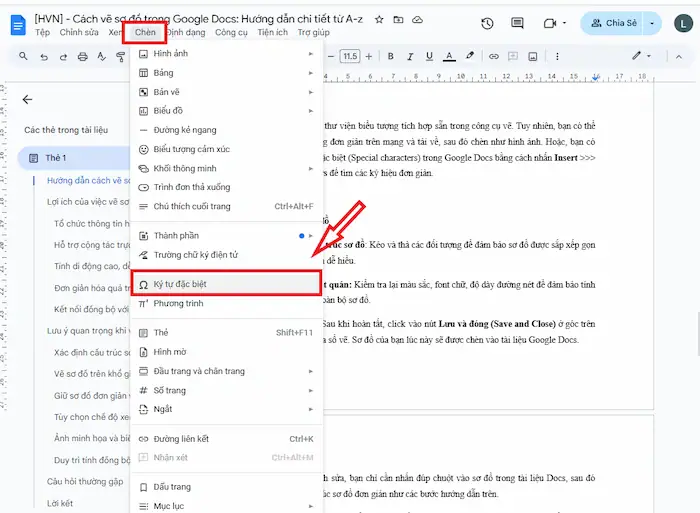Image resolution: width=700 pixels, height=513 pixels.
Task: Select Thẻ 1 in outline
Action: pos(74,158)
